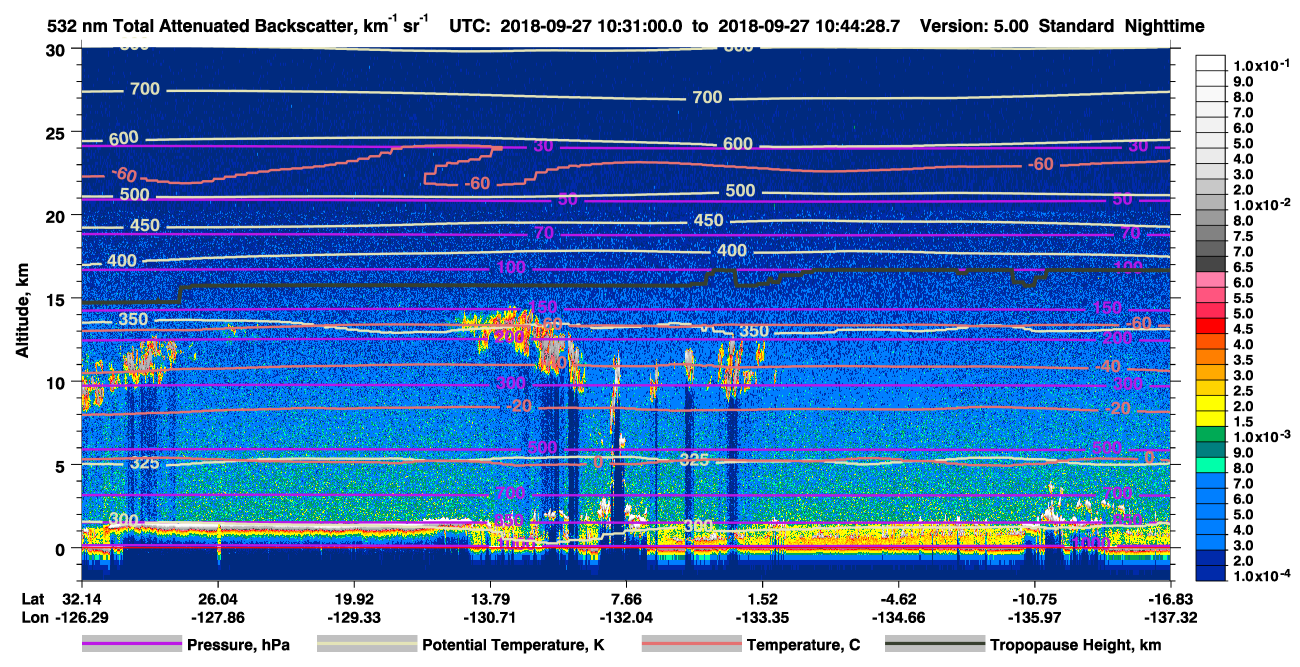Click longitude value '-126.29'
The image size is (1300, 667).
[82, 617]
